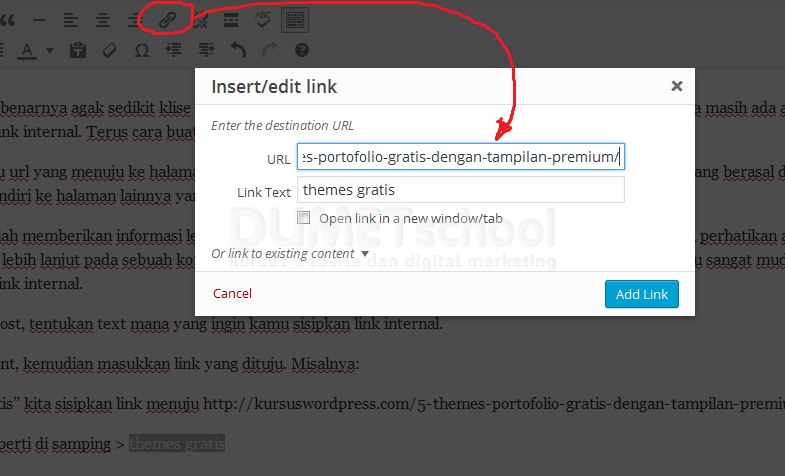The width and height of the screenshot is (785, 476).
Task: Increase indent of the paragraph
Action: point(206,50)
